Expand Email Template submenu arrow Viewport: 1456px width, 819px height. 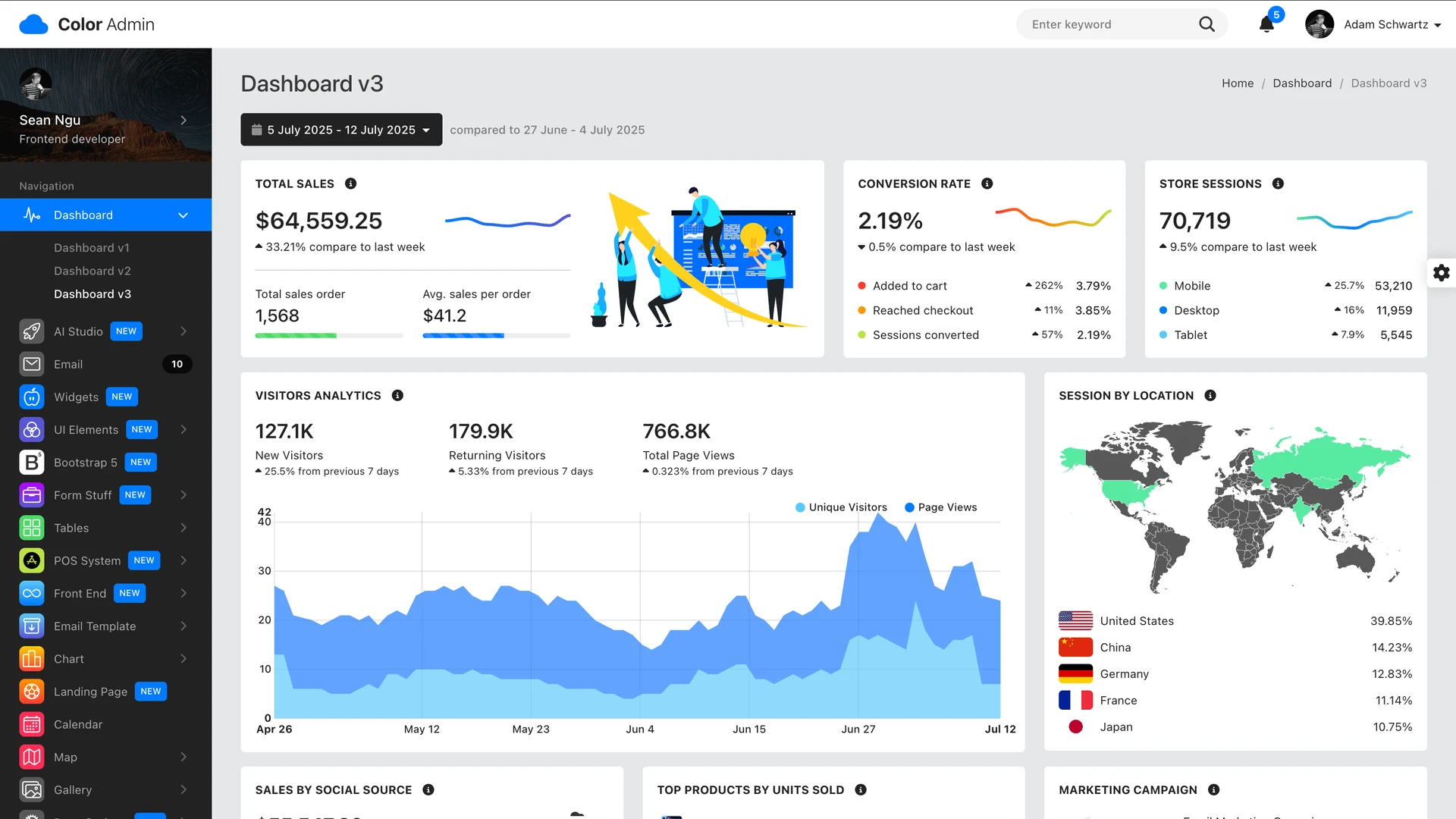184,626
